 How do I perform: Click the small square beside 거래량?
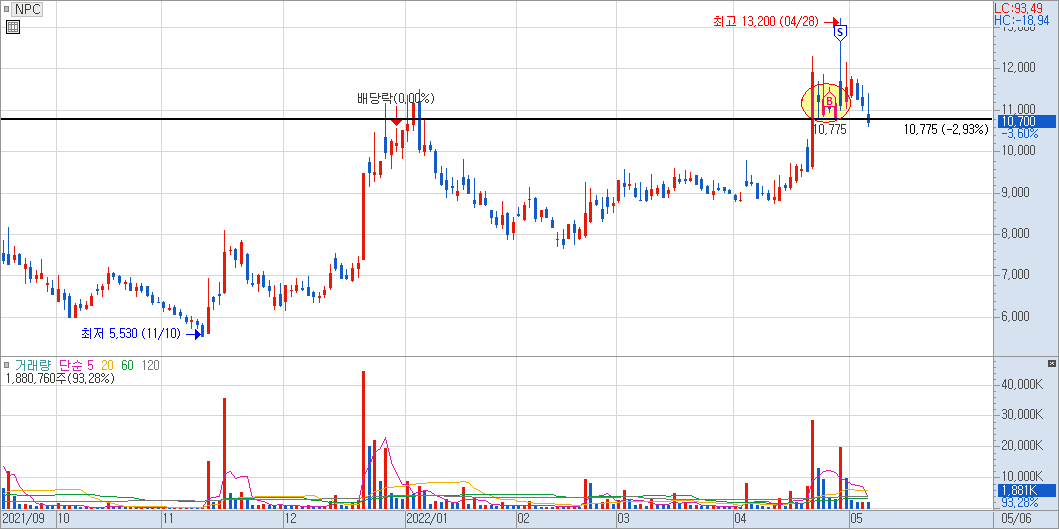[7, 366]
